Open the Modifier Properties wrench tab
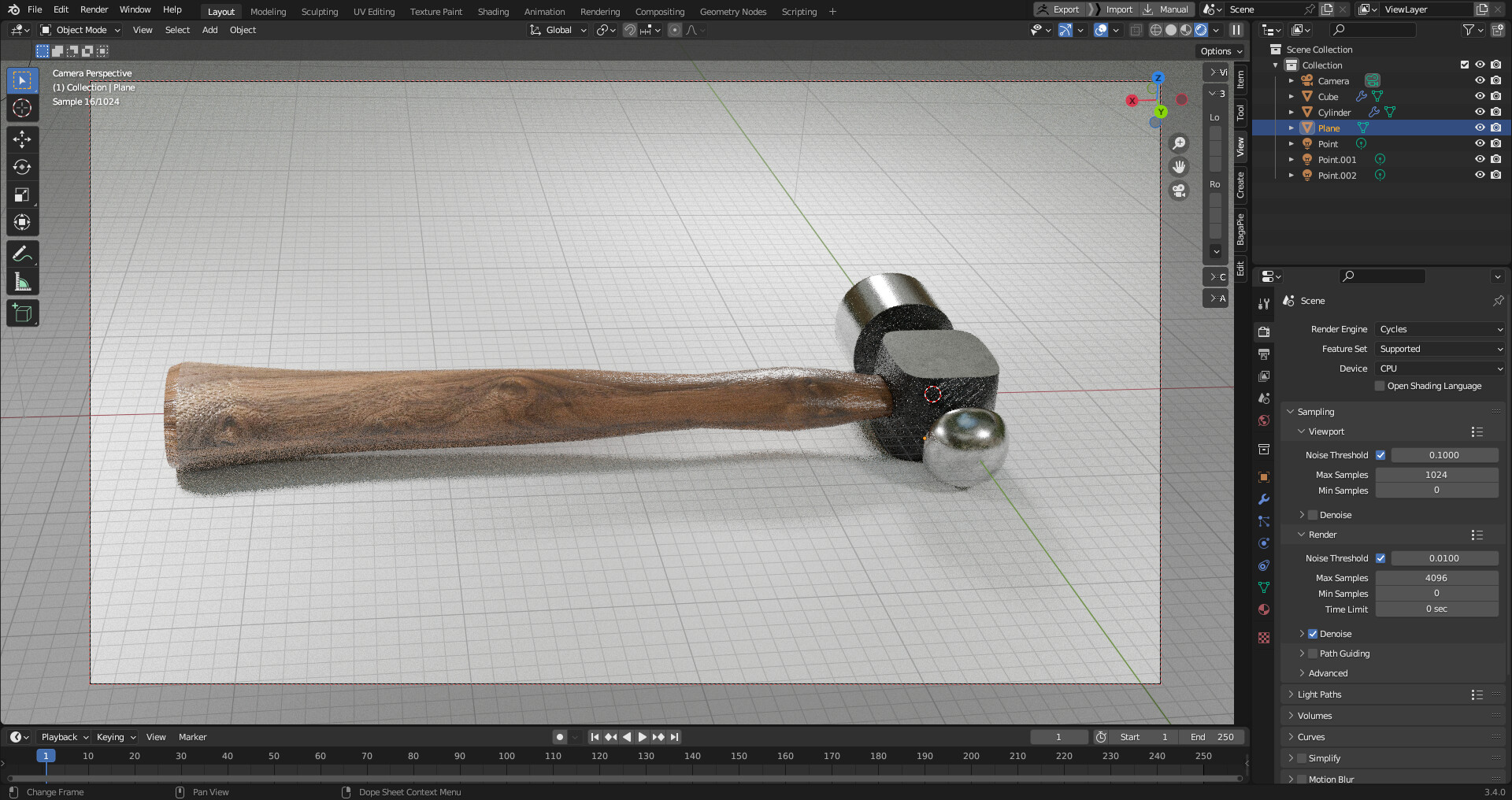This screenshot has height=800, width=1512. [1263, 499]
